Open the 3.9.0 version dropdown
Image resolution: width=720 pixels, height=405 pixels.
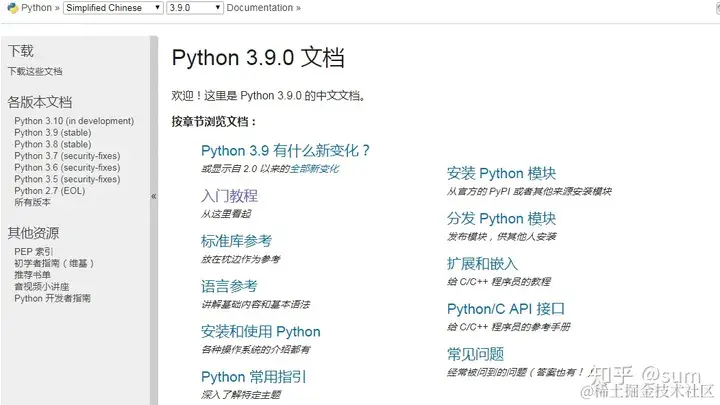(x=195, y=8)
